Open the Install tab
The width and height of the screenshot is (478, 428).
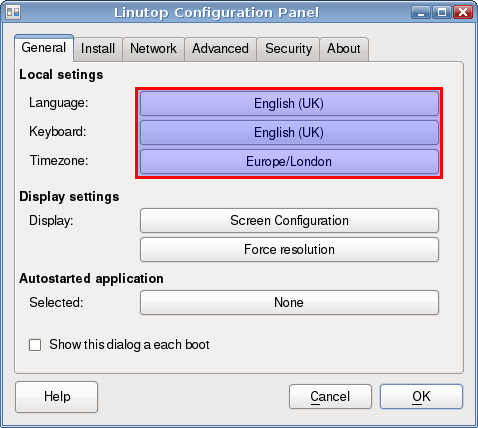[x=98, y=49]
